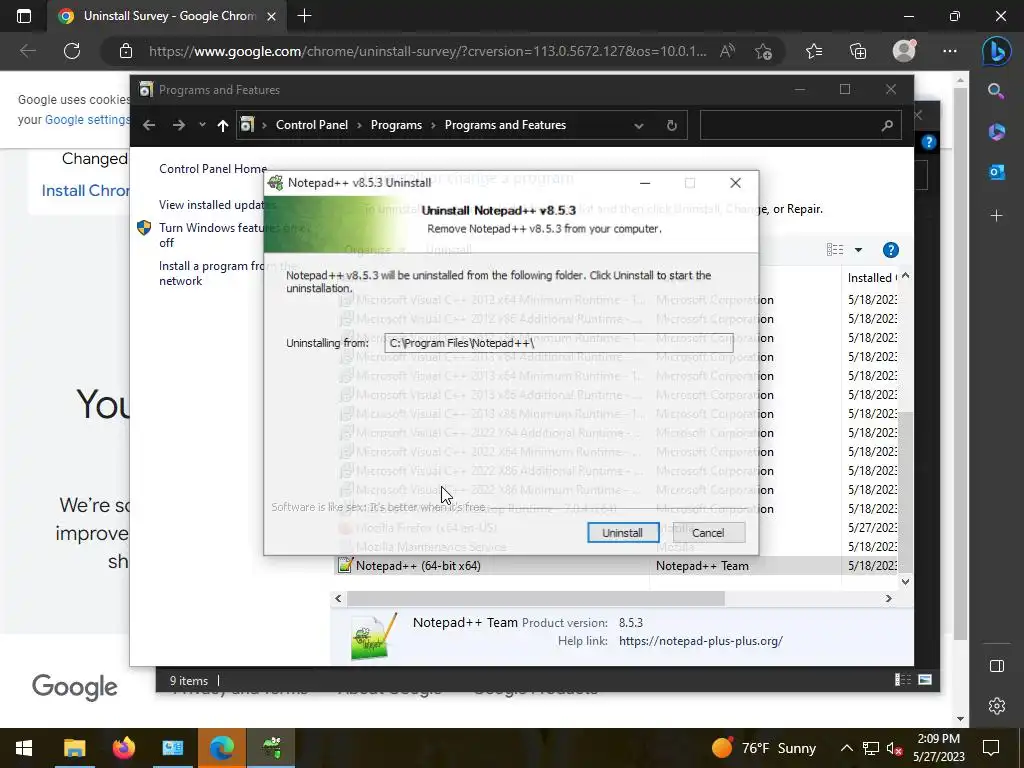The width and height of the screenshot is (1024, 768).
Task: Open the view options dropdown arrow
Action: (858, 250)
